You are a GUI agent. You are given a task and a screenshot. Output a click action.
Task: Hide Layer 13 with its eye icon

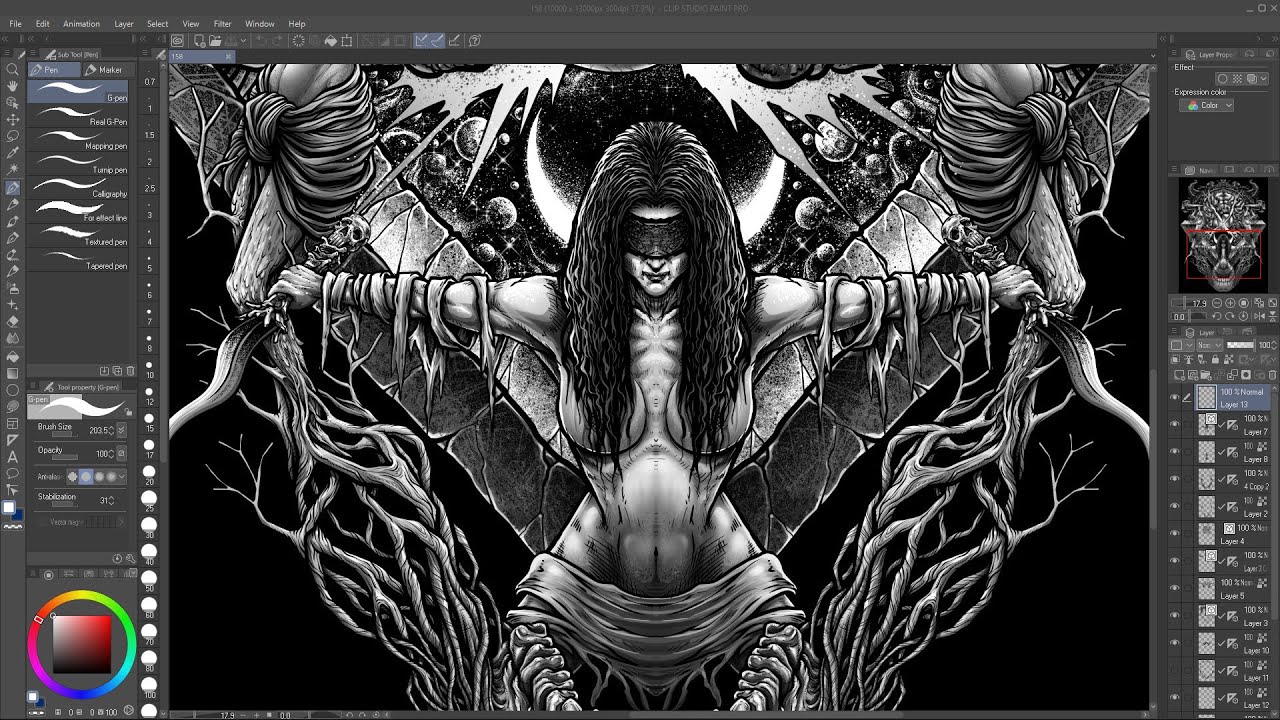1175,397
